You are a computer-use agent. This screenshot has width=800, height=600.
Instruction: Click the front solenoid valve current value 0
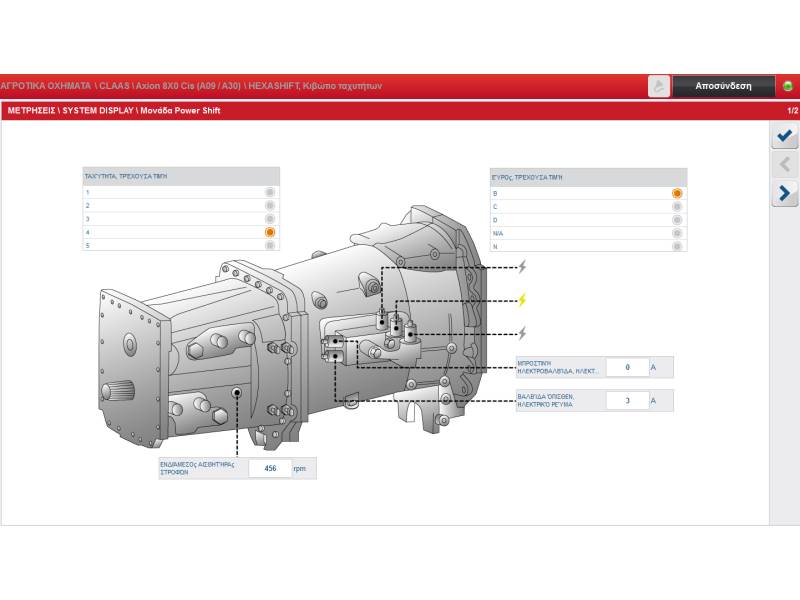pyautogui.click(x=627, y=368)
